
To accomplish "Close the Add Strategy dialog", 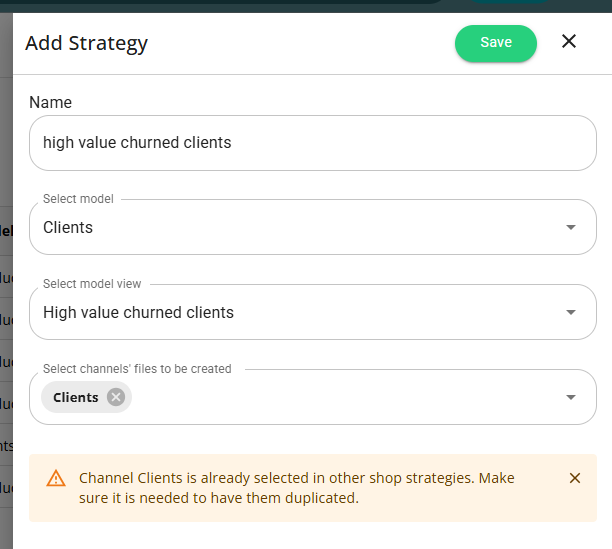I will (x=569, y=42).
